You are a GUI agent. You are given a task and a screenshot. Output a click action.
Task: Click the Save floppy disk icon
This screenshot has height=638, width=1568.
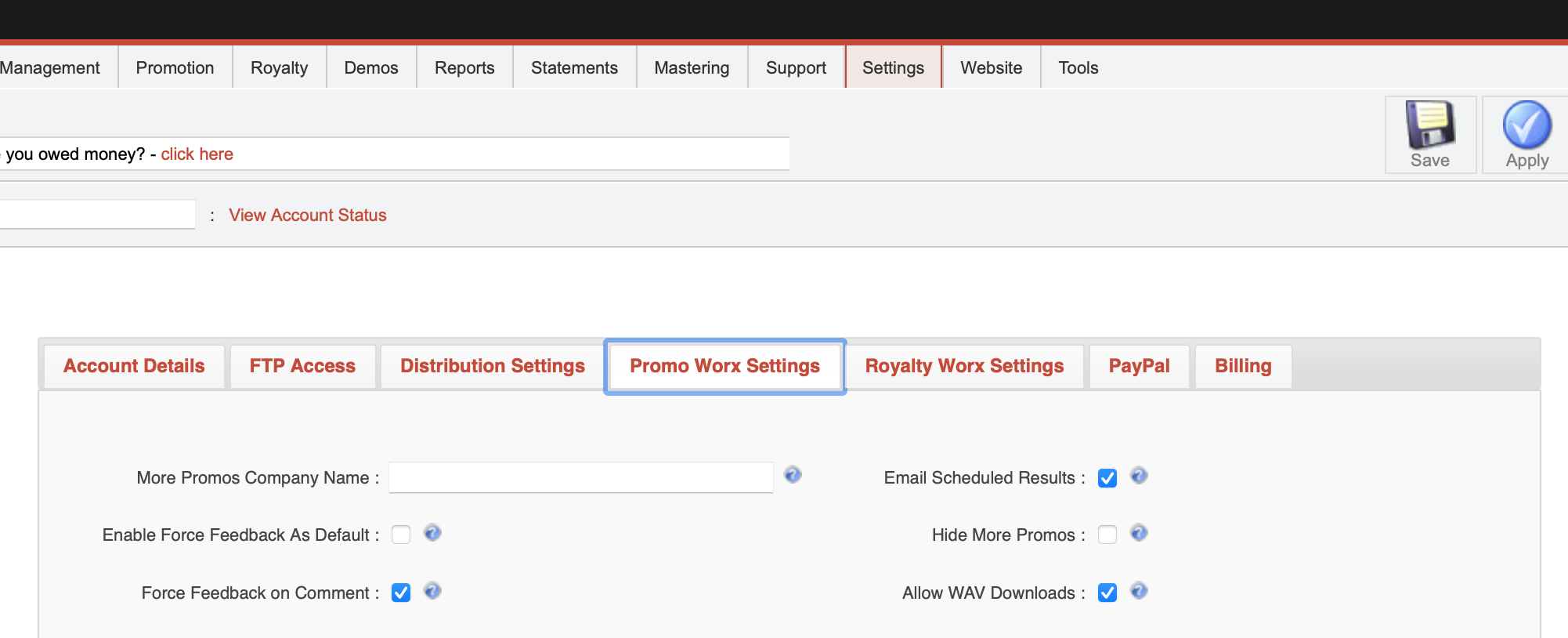pos(1429,125)
